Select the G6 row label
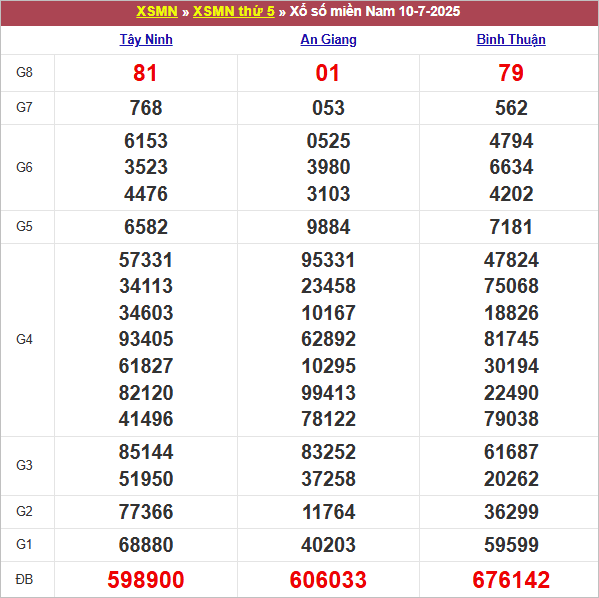This screenshot has width=599, height=598. [24, 167]
